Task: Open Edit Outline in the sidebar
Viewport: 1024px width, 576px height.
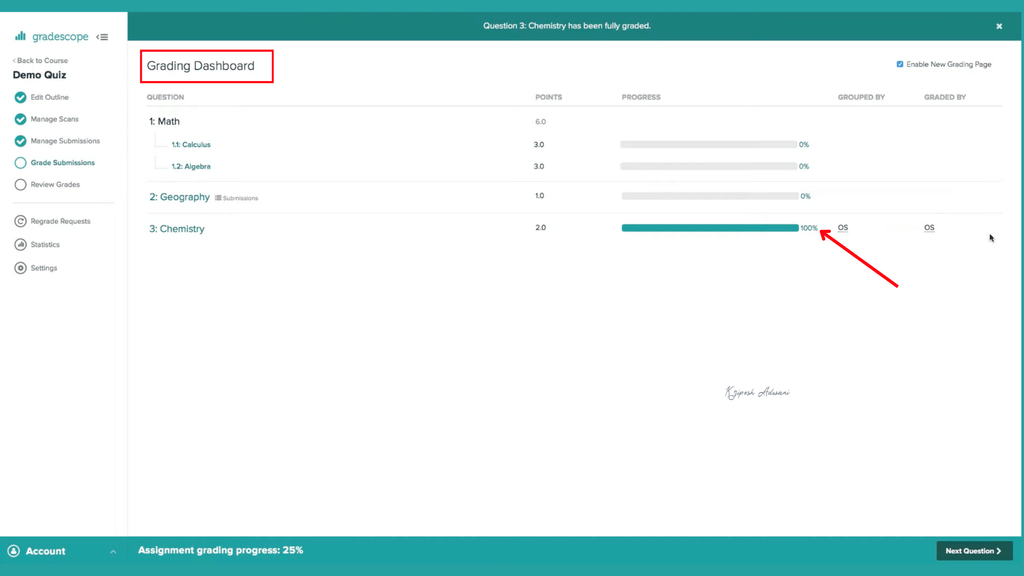Action: point(50,97)
